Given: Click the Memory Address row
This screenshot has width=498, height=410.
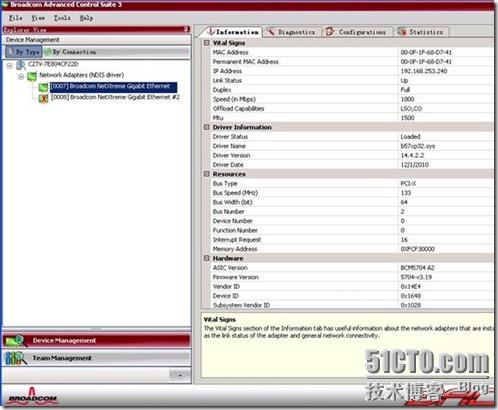Looking at the screenshot, I should click(x=353, y=249).
